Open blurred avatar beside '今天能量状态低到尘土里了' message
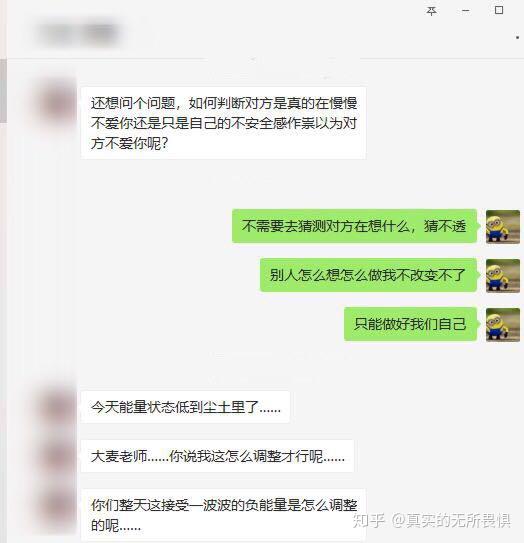The width and height of the screenshot is (524, 543). tap(59, 407)
